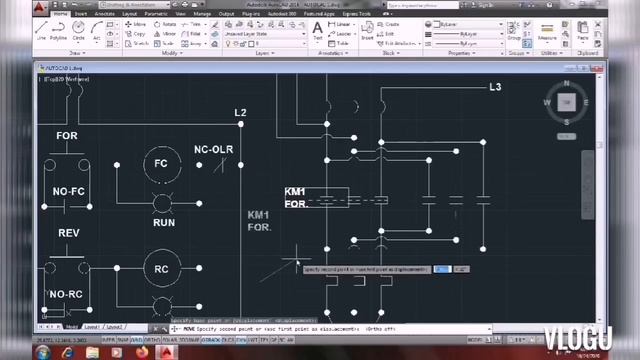The image size is (640, 360).
Task: Expand the Properties panel title
Action: (462, 53)
